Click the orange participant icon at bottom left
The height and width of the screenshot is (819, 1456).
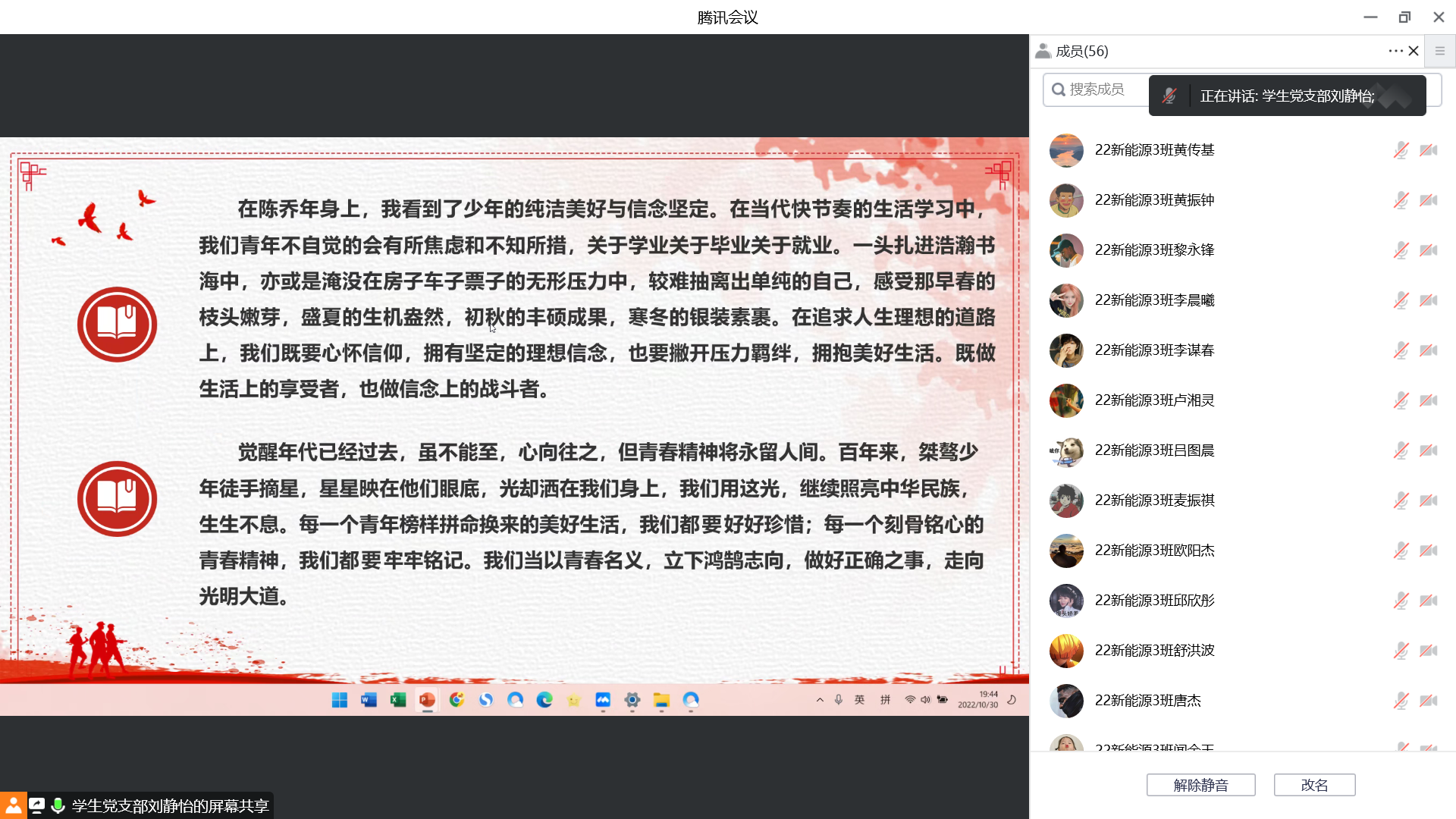click(14, 805)
